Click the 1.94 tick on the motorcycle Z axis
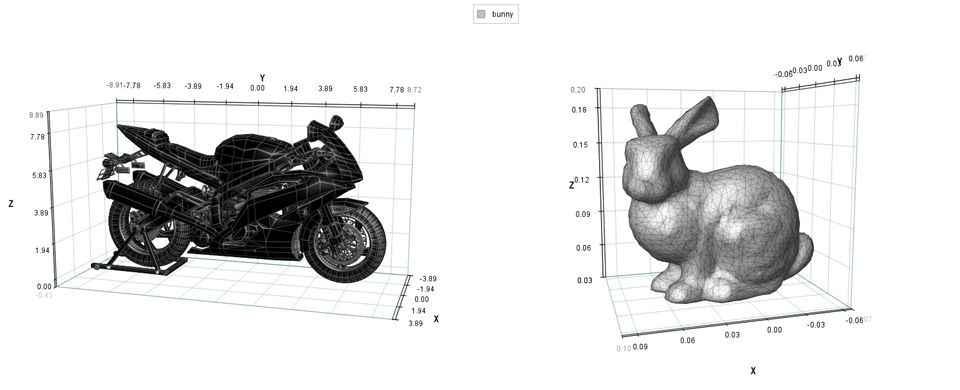960x390 pixels. point(42,250)
